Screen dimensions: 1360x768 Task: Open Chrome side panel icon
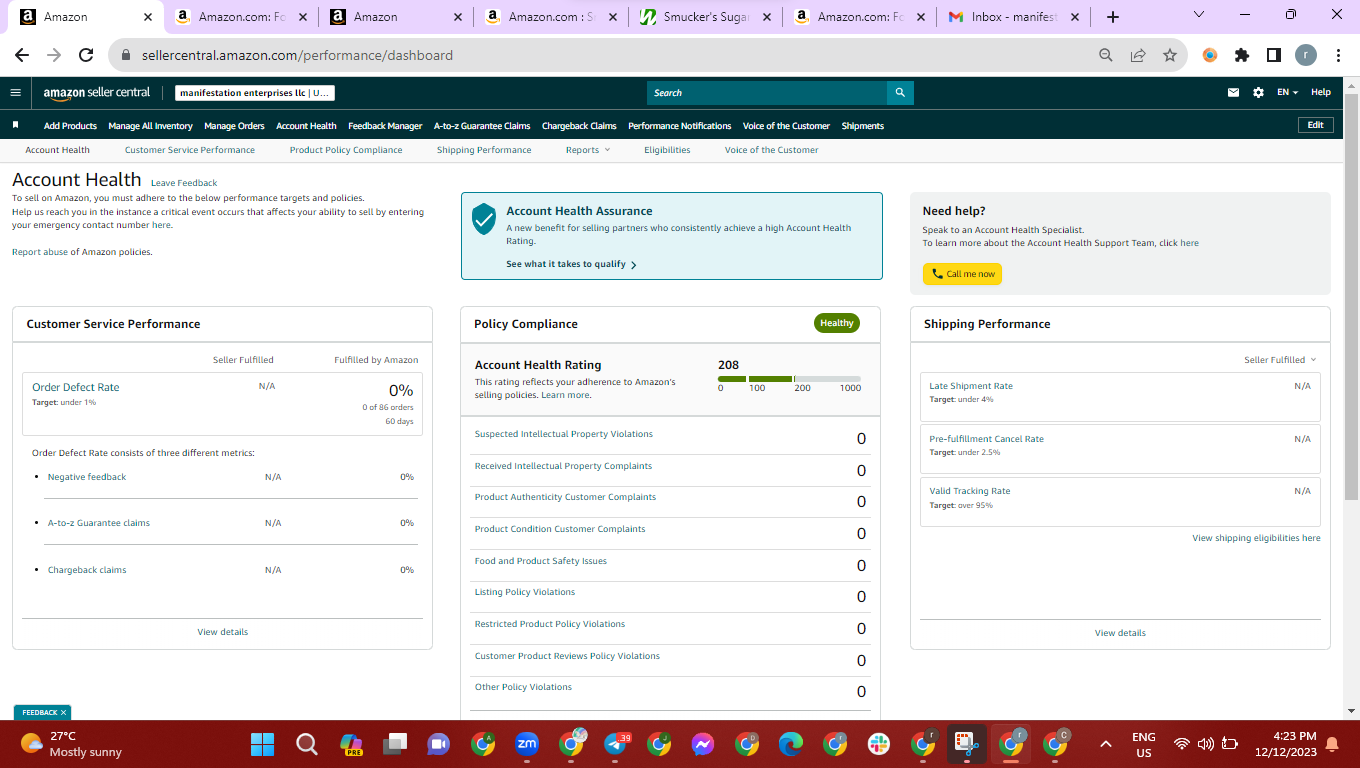click(x=1273, y=55)
